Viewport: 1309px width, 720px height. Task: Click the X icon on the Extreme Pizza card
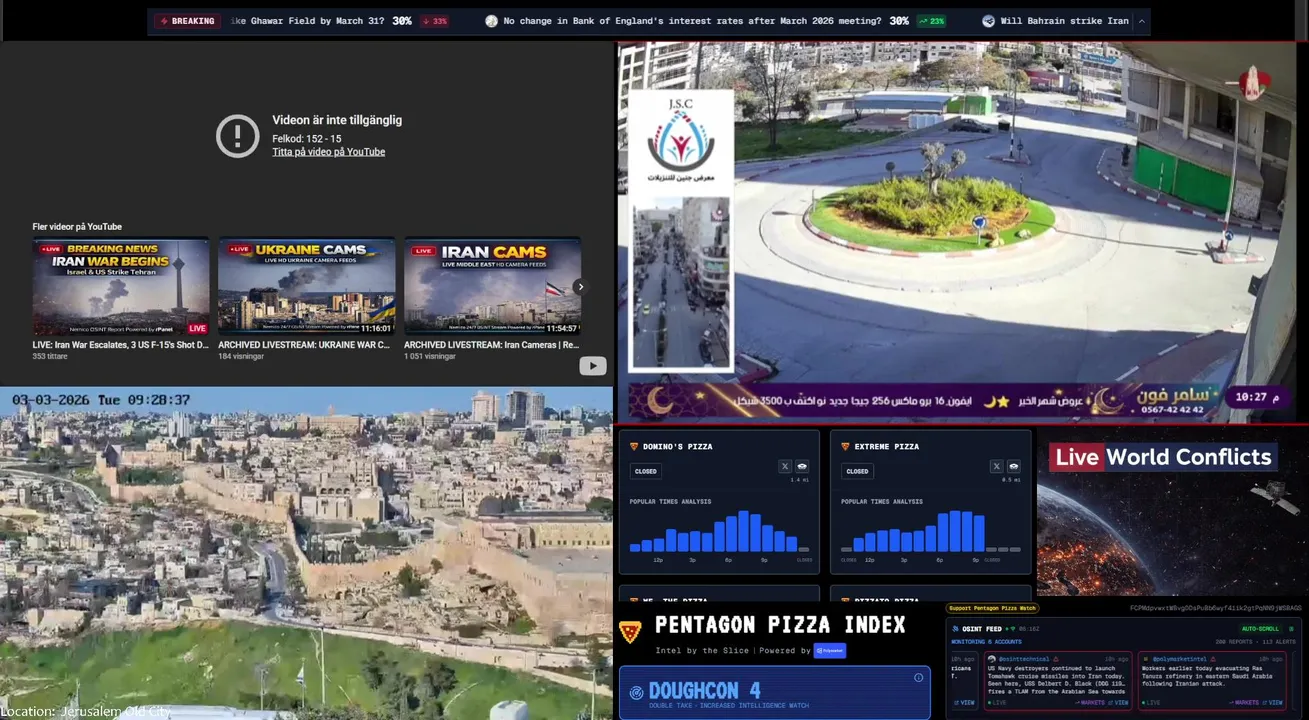coord(997,466)
